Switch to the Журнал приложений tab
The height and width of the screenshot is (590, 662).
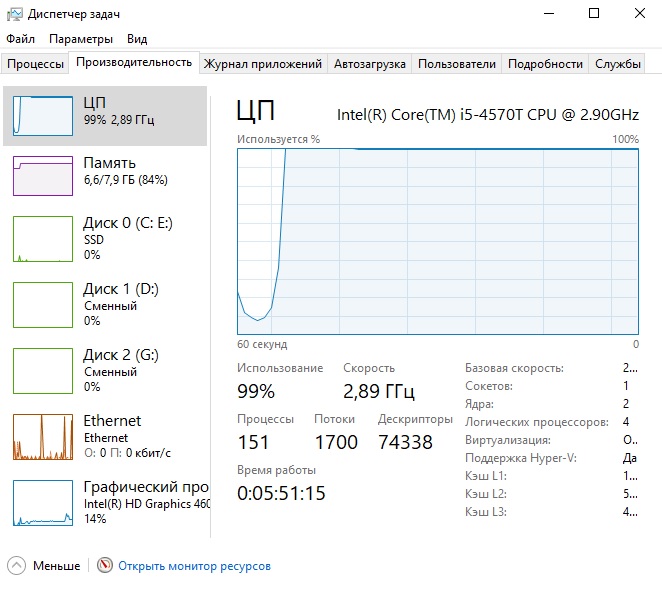263,64
